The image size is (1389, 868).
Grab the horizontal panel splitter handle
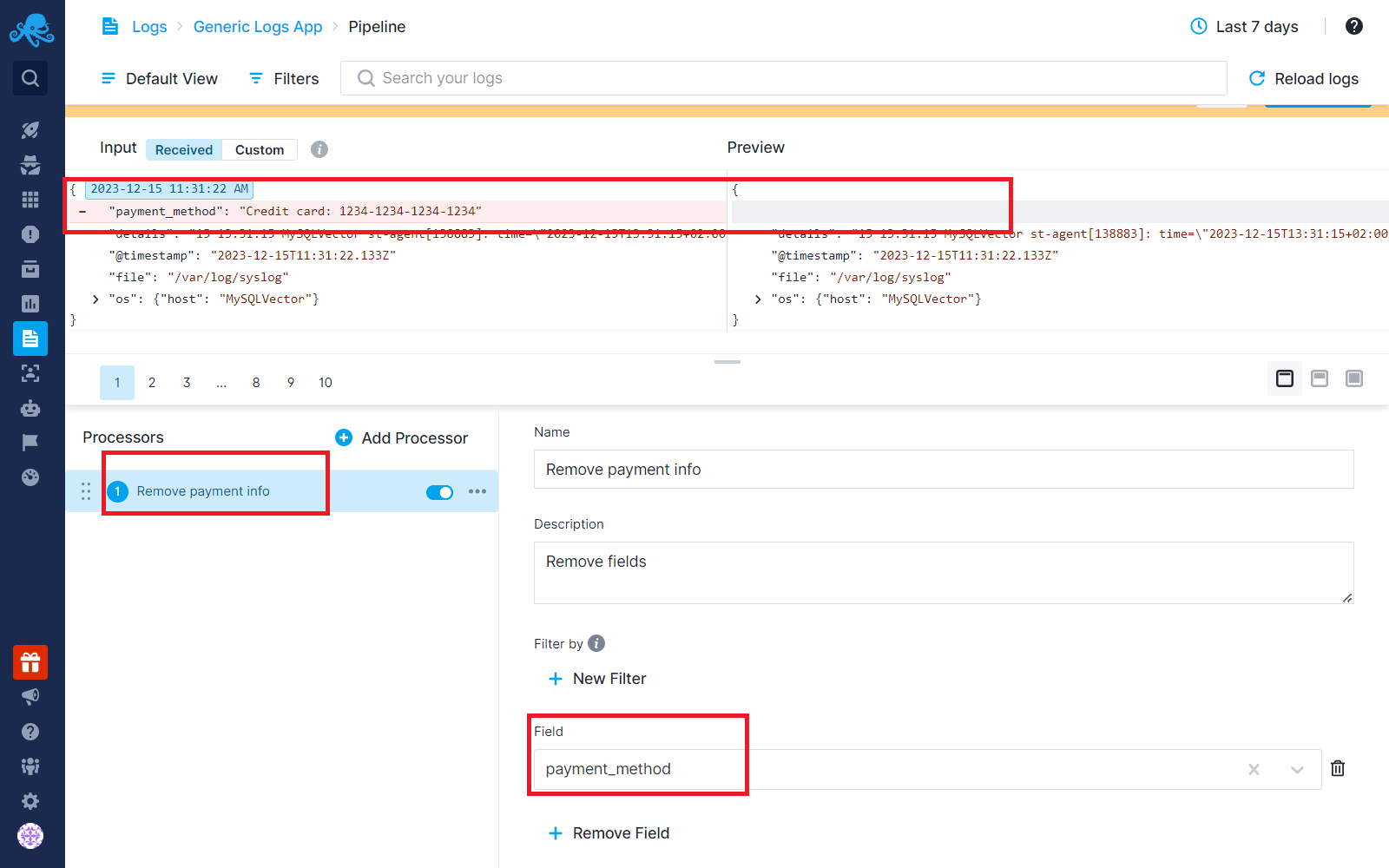(x=727, y=362)
